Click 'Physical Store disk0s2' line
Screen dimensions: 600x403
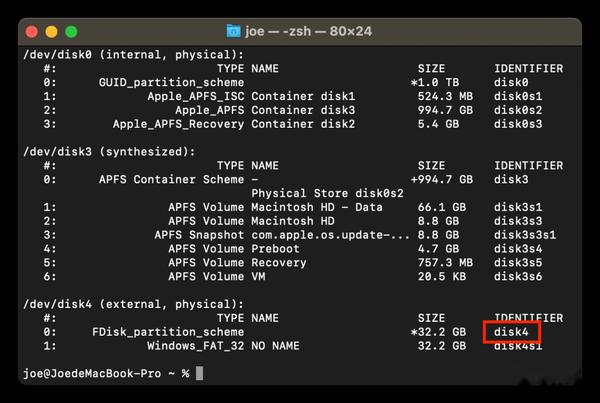coord(327,193)
